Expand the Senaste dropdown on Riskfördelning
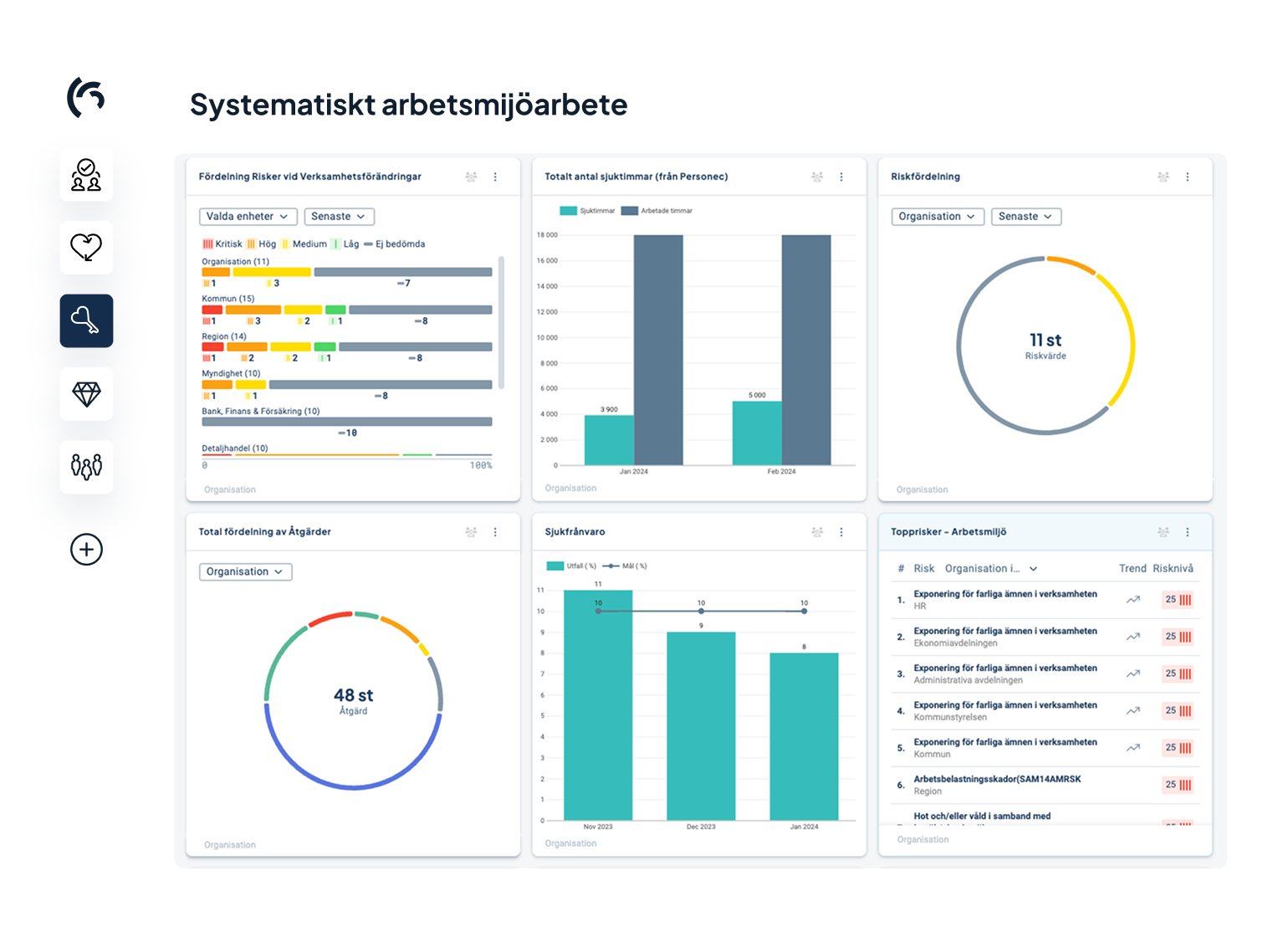The image size is (1288, 927). (1026, 216)
